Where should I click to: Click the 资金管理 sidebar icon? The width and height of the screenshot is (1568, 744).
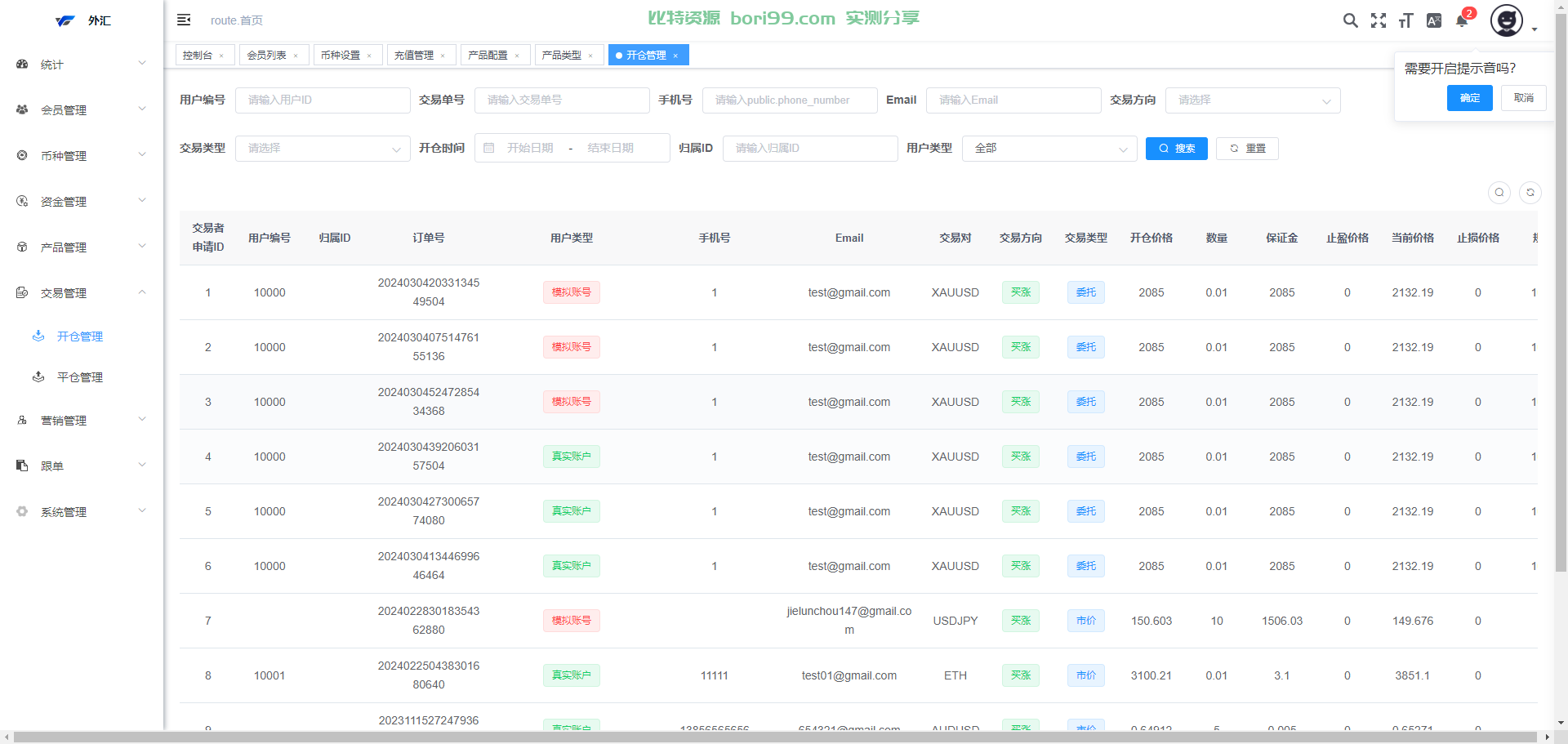click(x=22, y=201)
